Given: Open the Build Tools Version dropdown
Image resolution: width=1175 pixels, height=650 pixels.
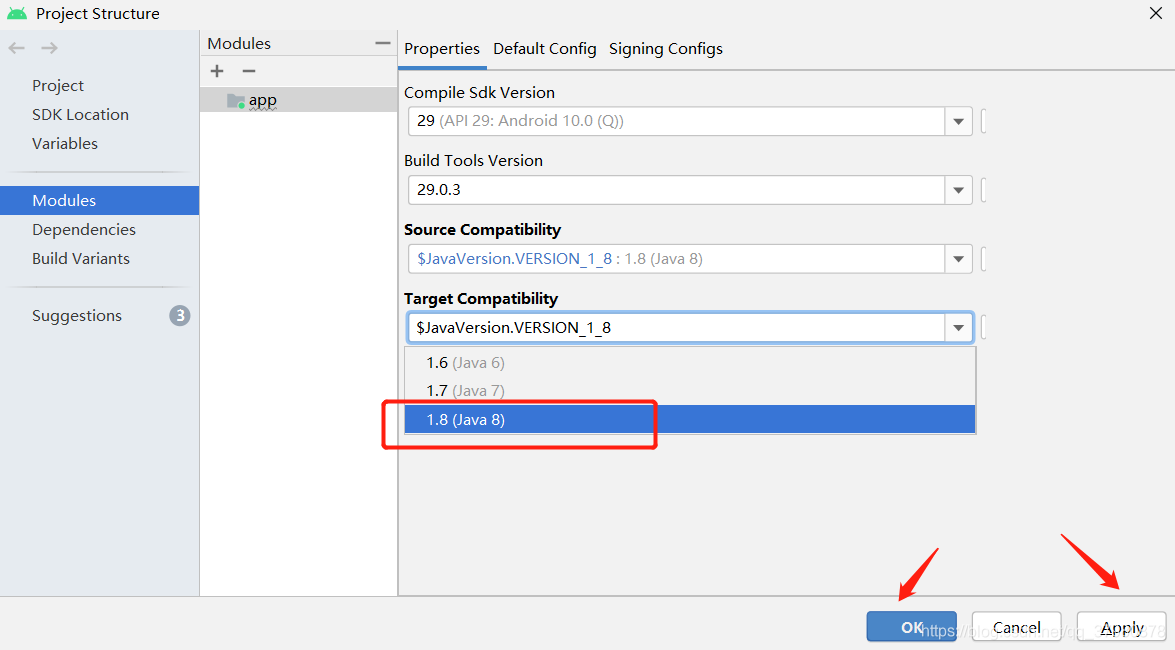Looking at the screenshot, I should (x=958, y=189).
